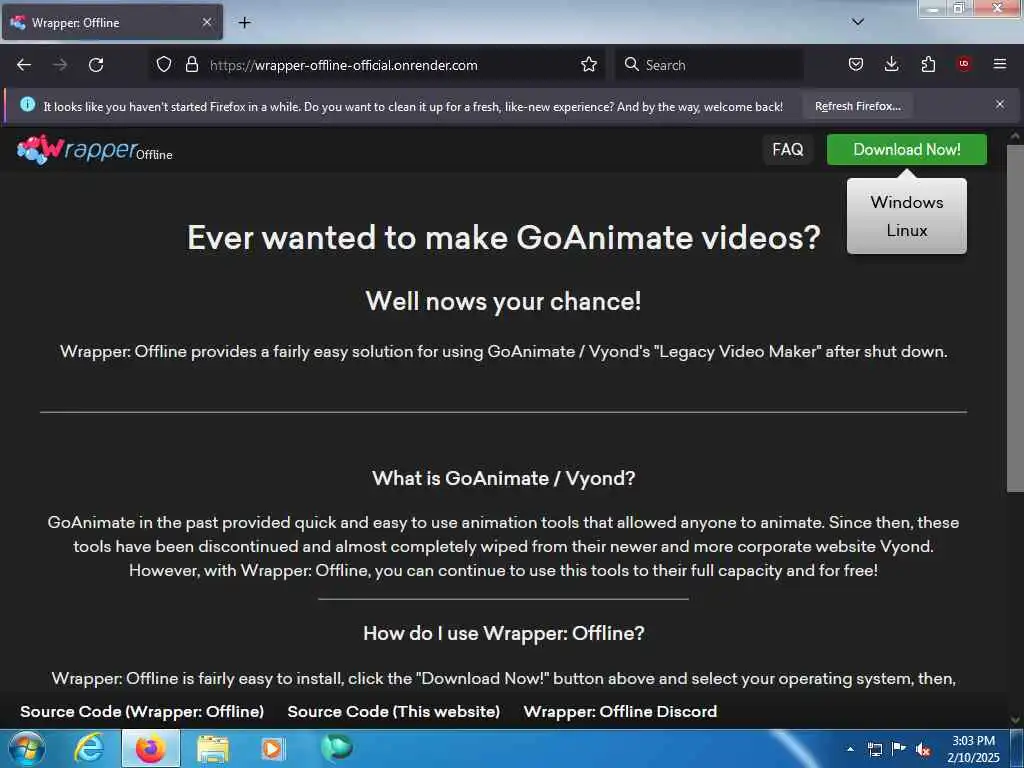The image size is (1024, 768).
Task: Open the Extensions puzzle icon
Action: tap(928, 64)
